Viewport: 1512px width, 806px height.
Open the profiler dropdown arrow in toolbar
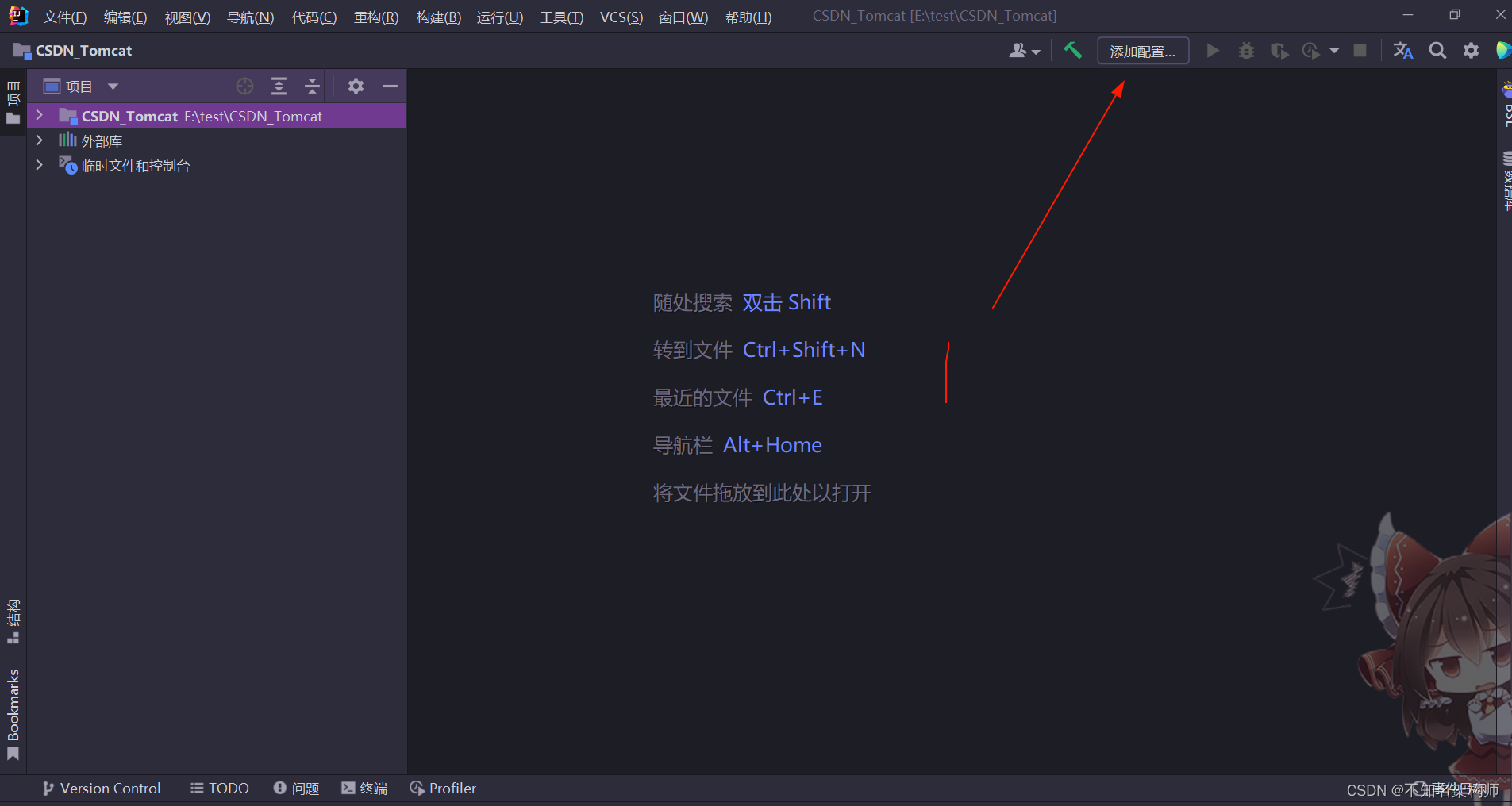pyautogui.click(x=1333, y=50)
